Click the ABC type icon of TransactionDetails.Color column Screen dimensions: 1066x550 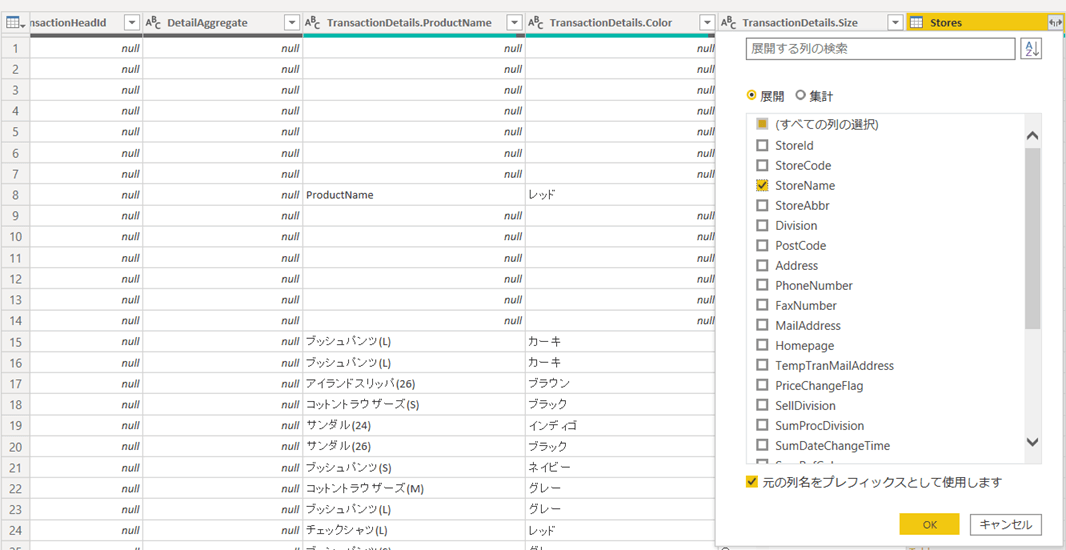pos(536,22)
